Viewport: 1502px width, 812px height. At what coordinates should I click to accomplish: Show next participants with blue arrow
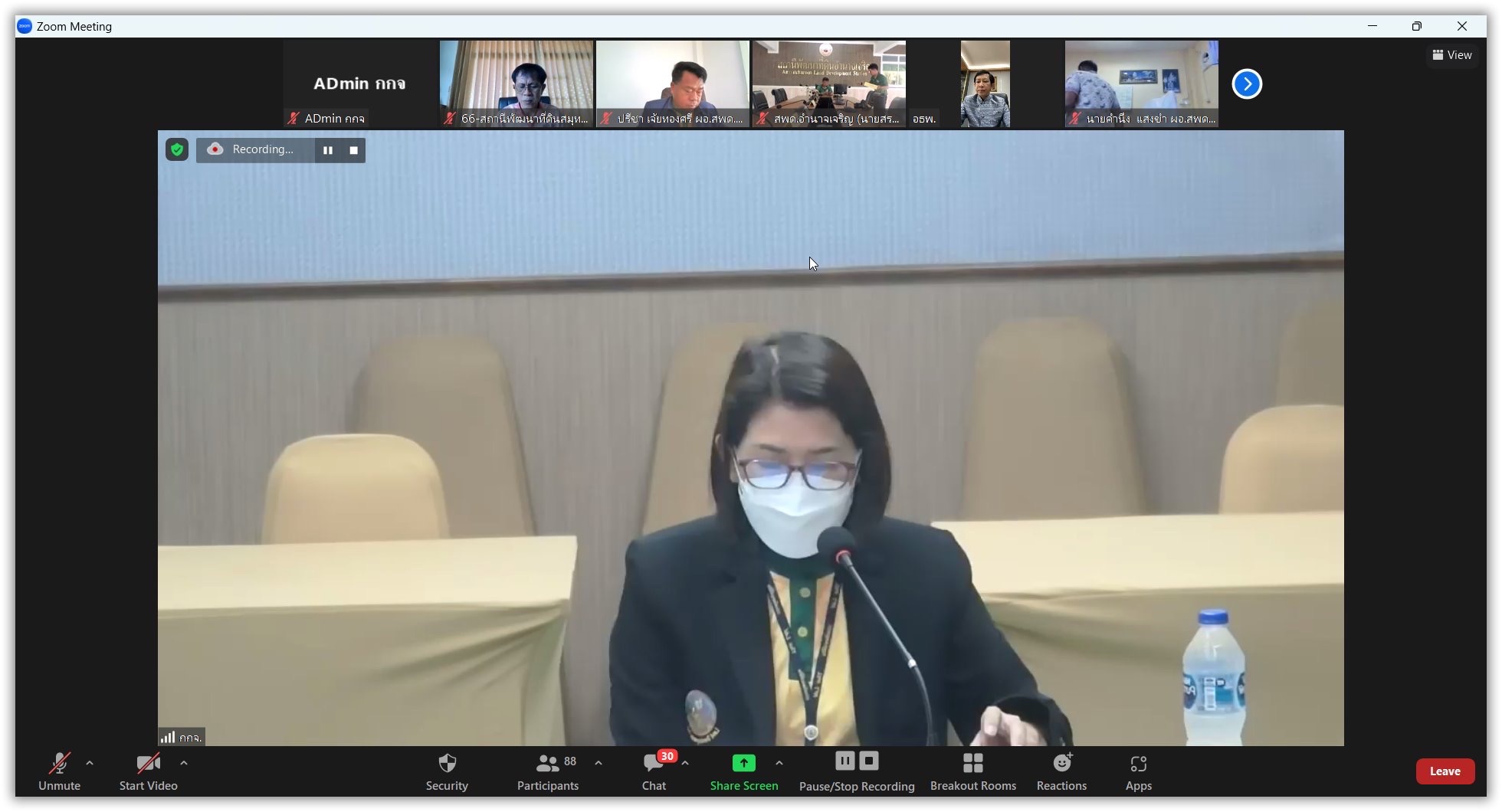[1247, 84]
